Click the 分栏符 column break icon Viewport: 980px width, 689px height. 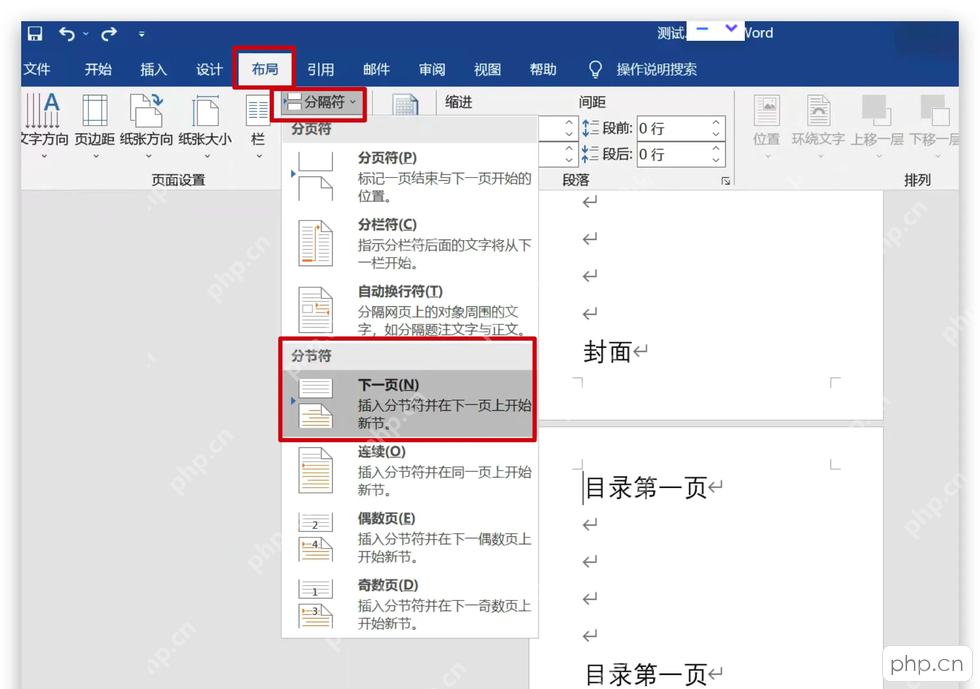[x=316, y=243]
